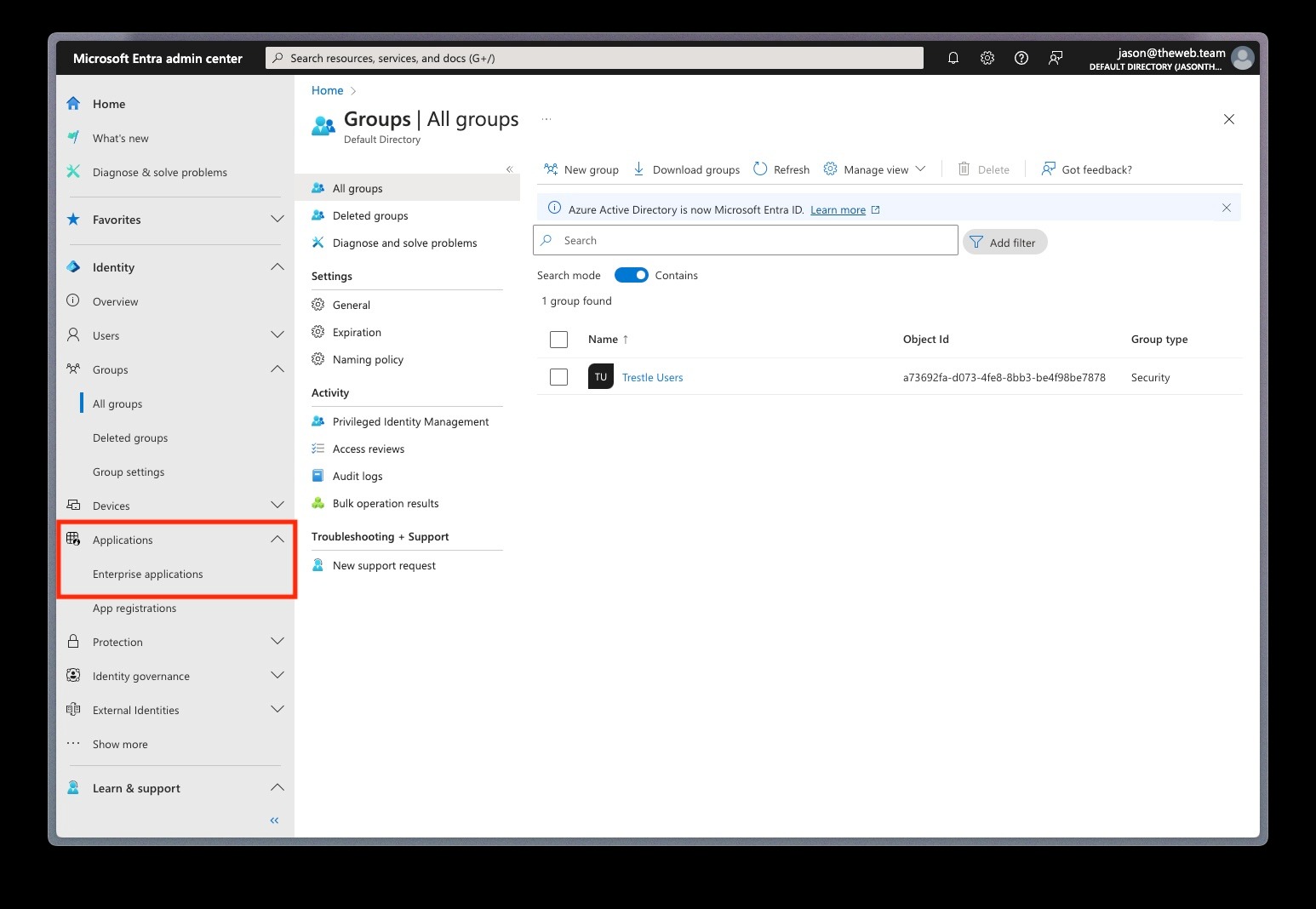The image size is (1316, 909).
Task: Open Group settings in sidebar
Action: [x=129, y=472]
